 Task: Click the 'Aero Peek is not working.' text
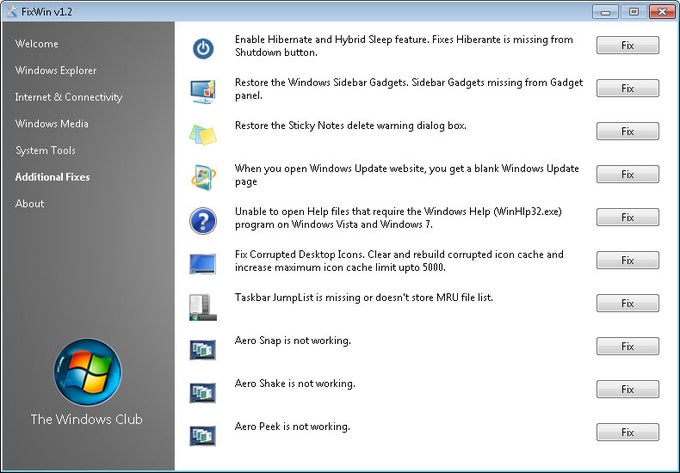click(x=292, y=427)
